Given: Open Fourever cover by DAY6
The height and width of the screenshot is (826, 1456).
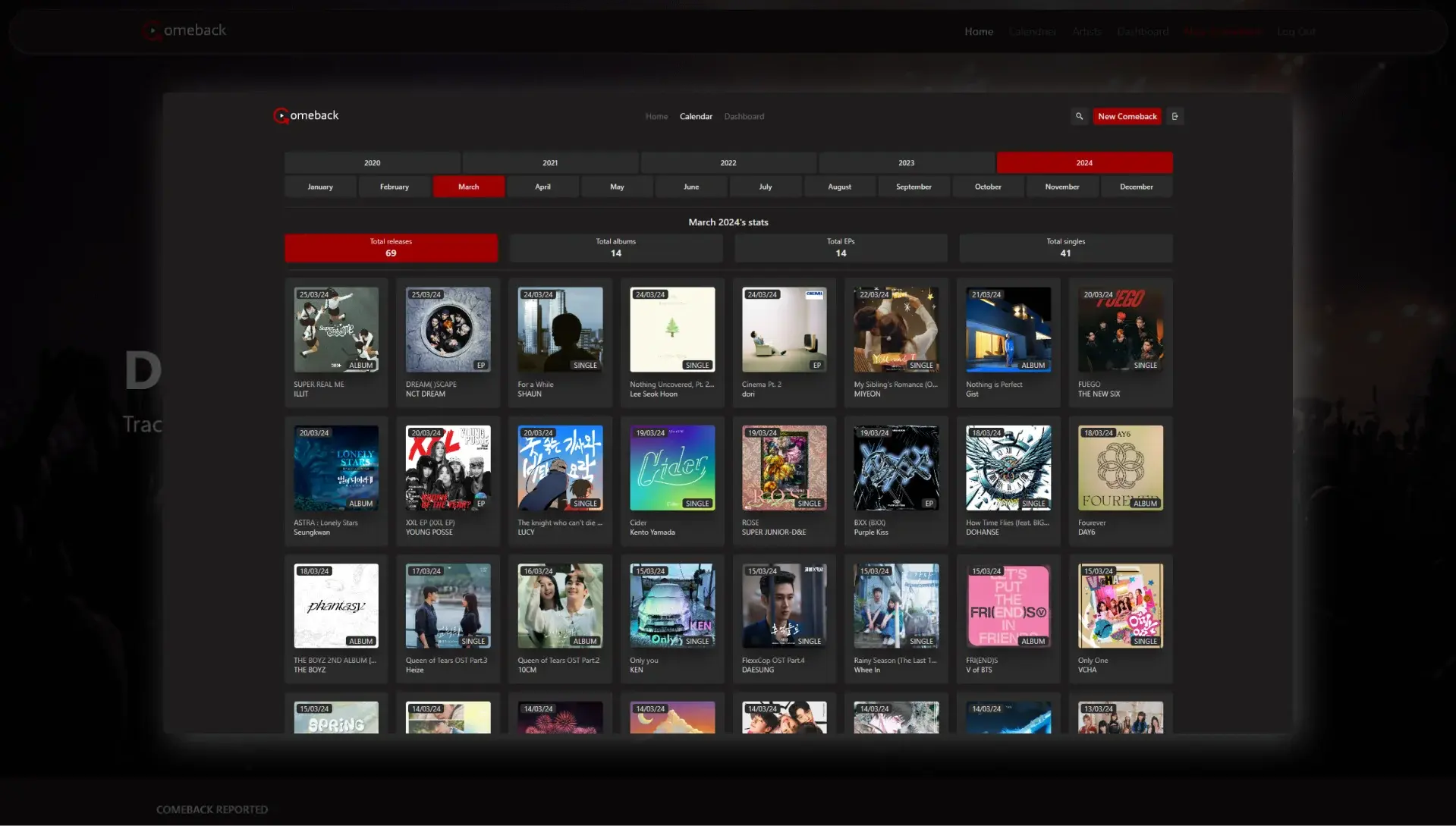Looking at the screenshot, I should [1121, 467].
